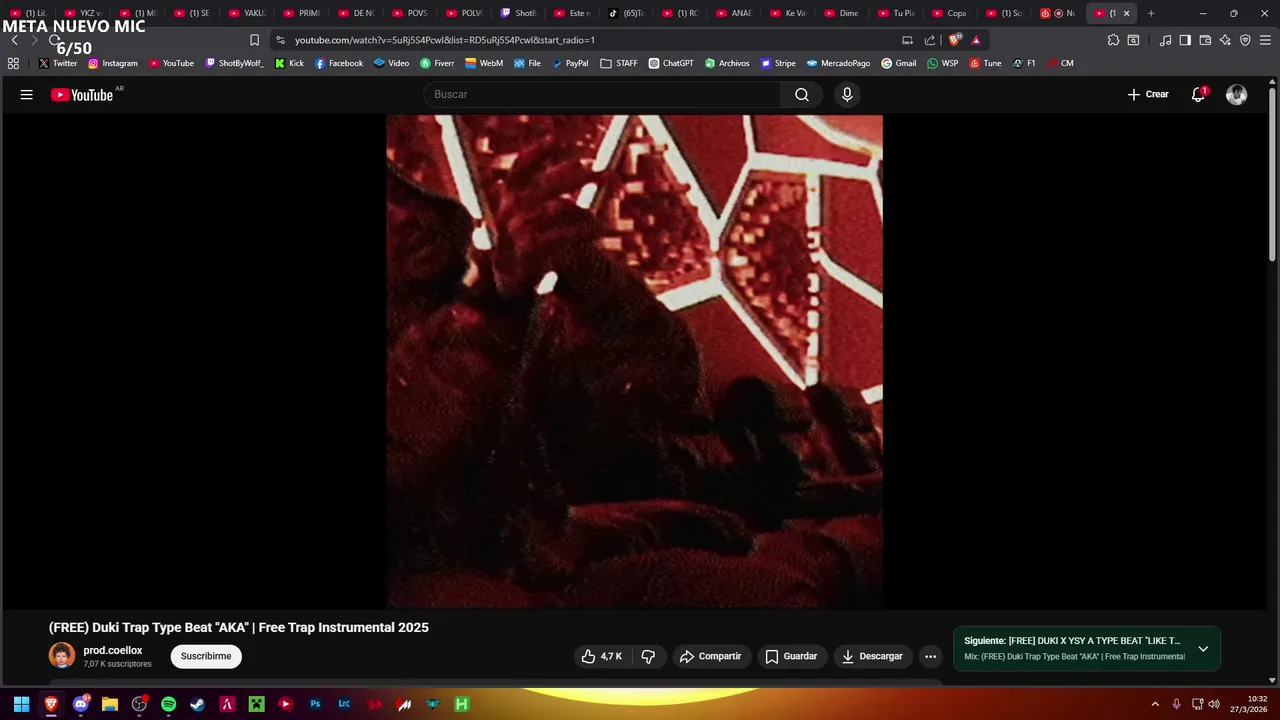
Task: Show the Brave sidebar panel icon
Action: click(1185, 40)
